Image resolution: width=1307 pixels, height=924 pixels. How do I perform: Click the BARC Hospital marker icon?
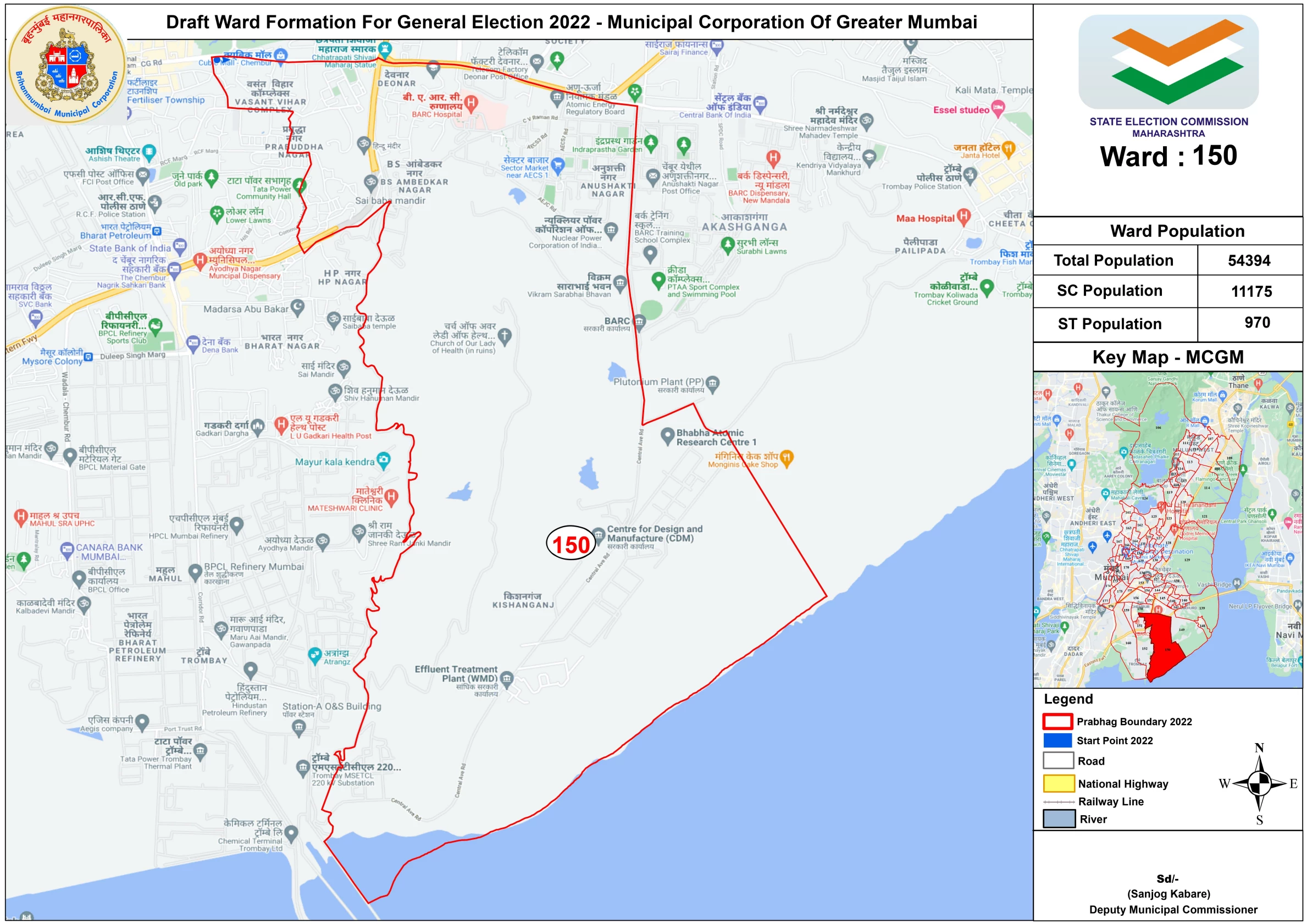[x=470, y=103]
